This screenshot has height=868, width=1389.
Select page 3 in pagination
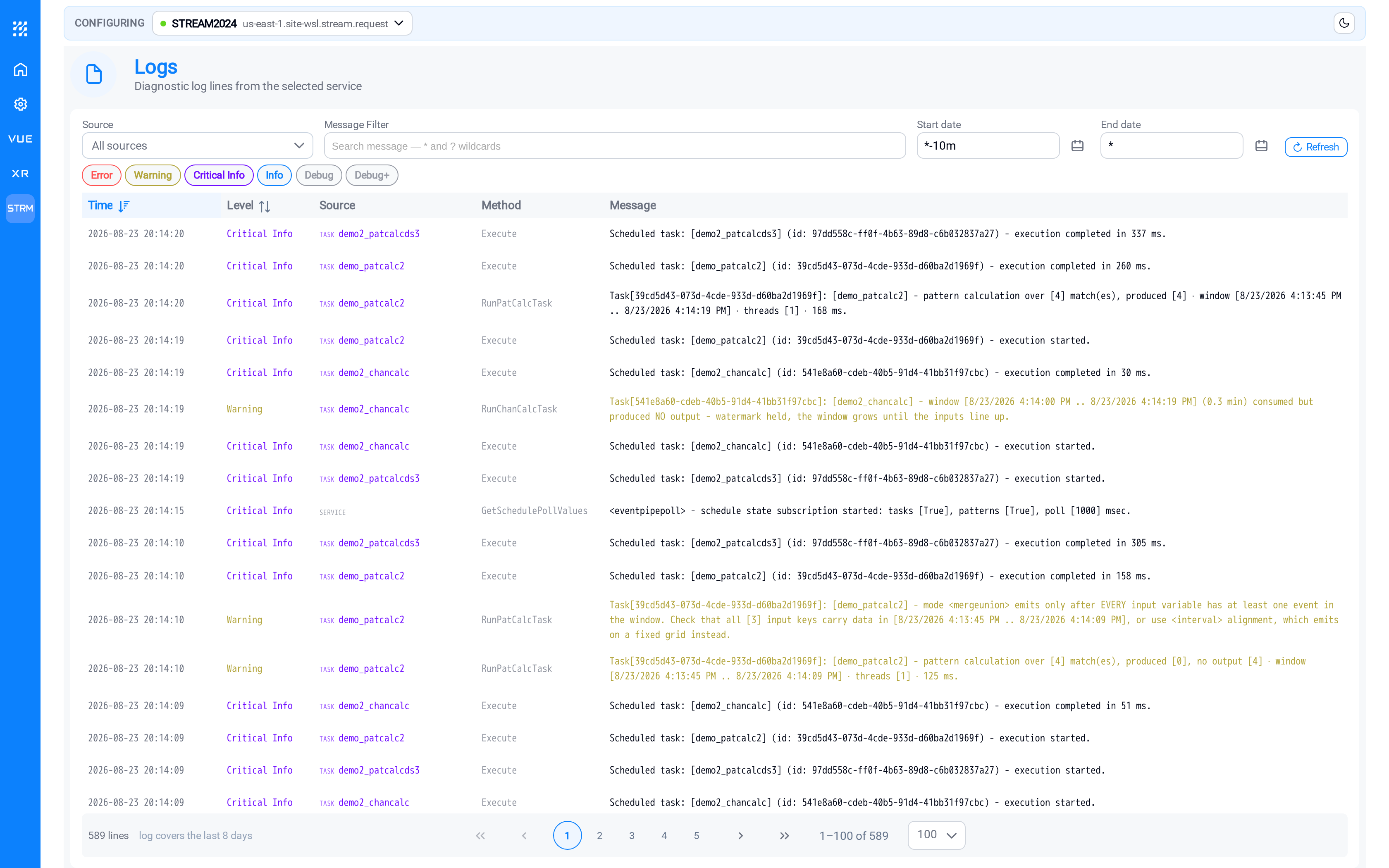click(x=631, y=836)
